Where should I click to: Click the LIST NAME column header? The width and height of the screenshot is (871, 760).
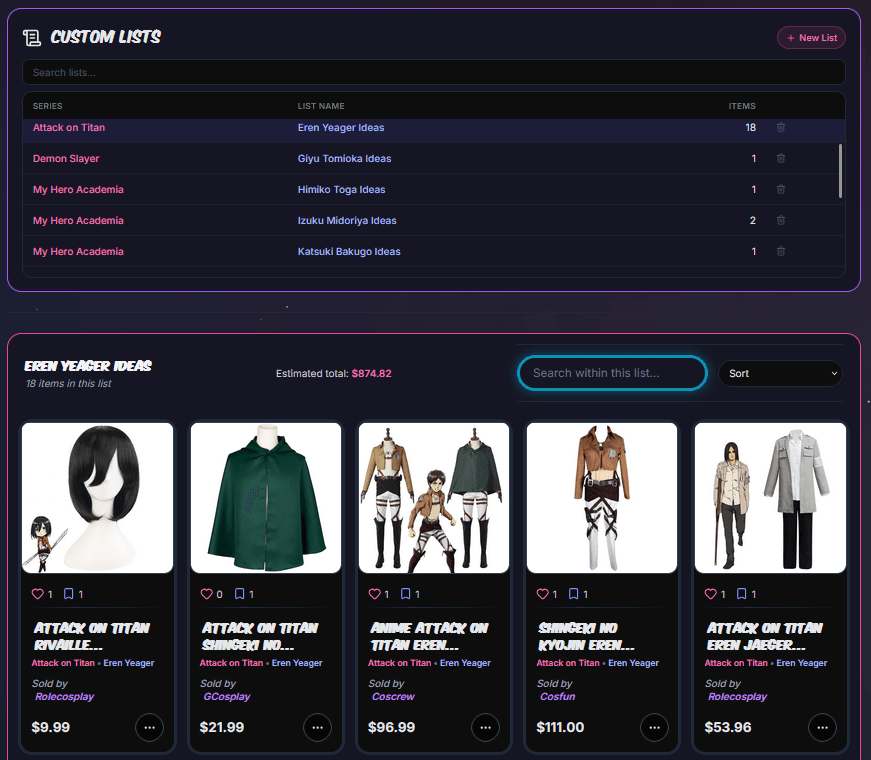click(x=321, y=106)
